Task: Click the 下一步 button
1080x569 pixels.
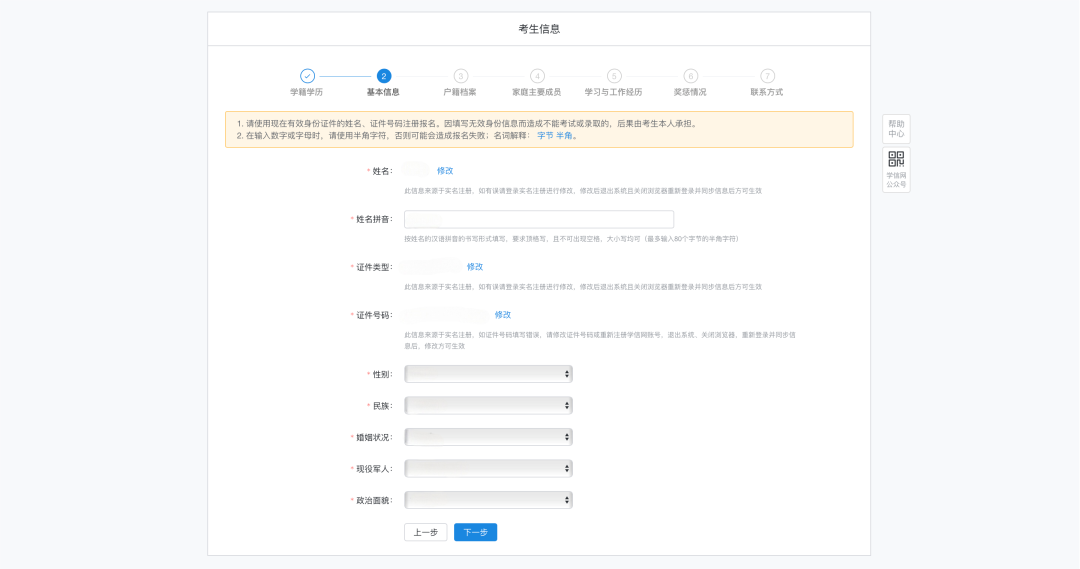Action: pyautogui.click(x=475, y=532)
